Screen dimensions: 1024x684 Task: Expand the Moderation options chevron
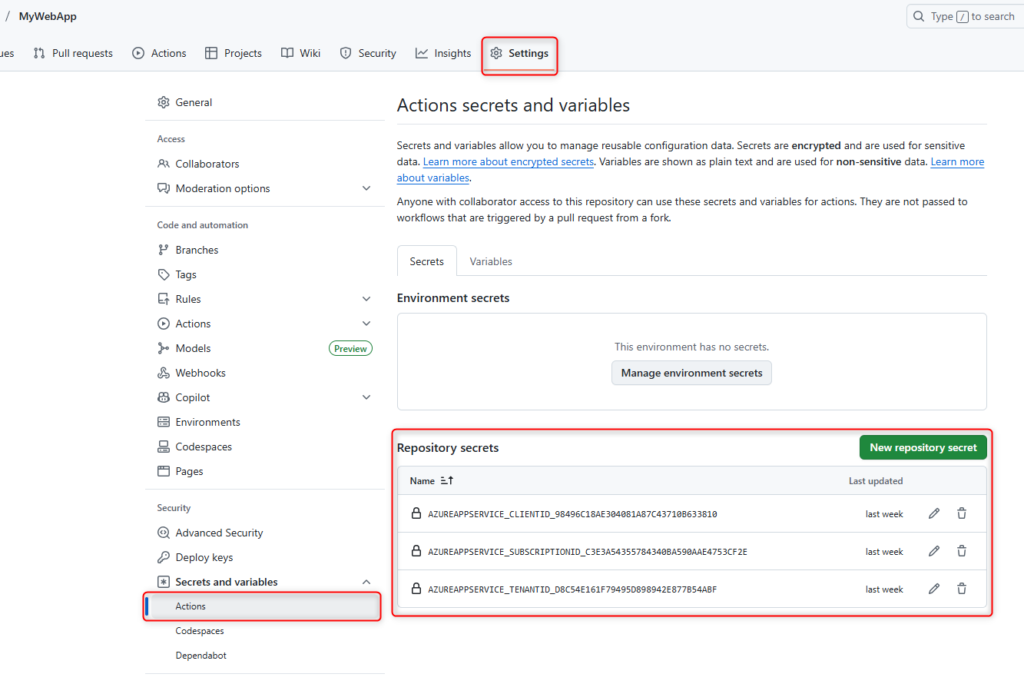pos(366,188)
